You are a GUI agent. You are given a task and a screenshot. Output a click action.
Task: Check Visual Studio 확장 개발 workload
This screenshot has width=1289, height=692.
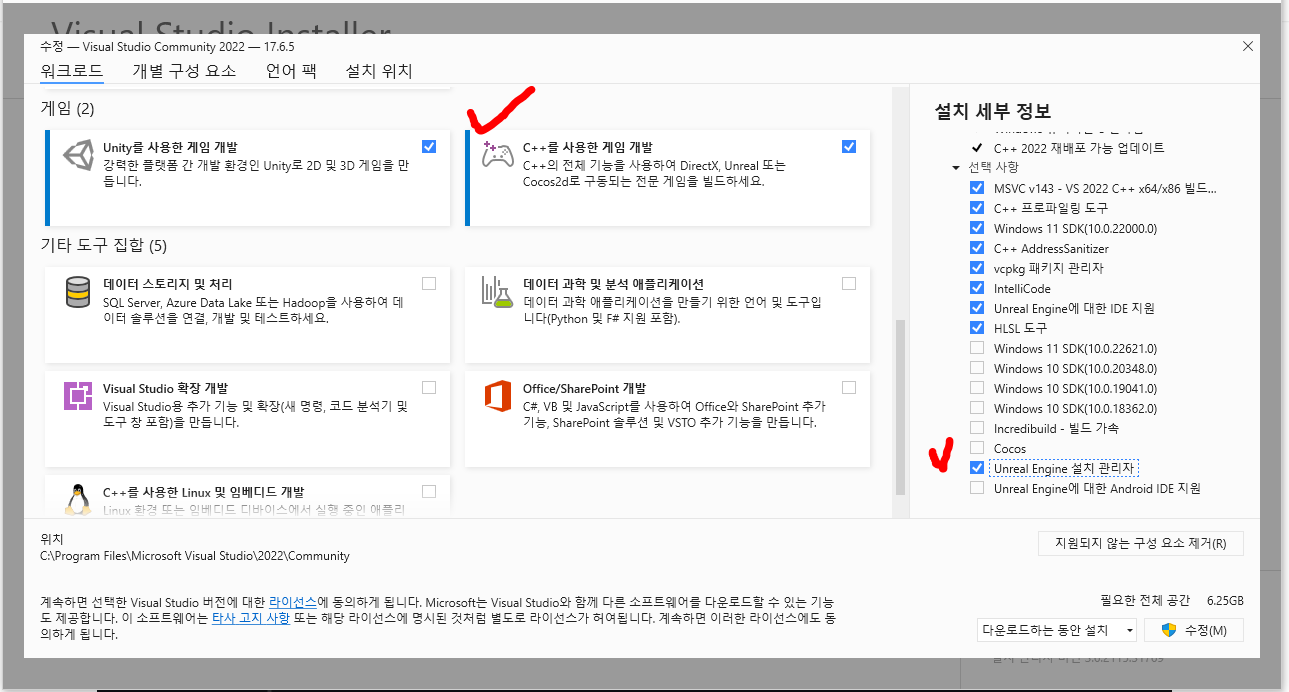click(x=429, y=387)
